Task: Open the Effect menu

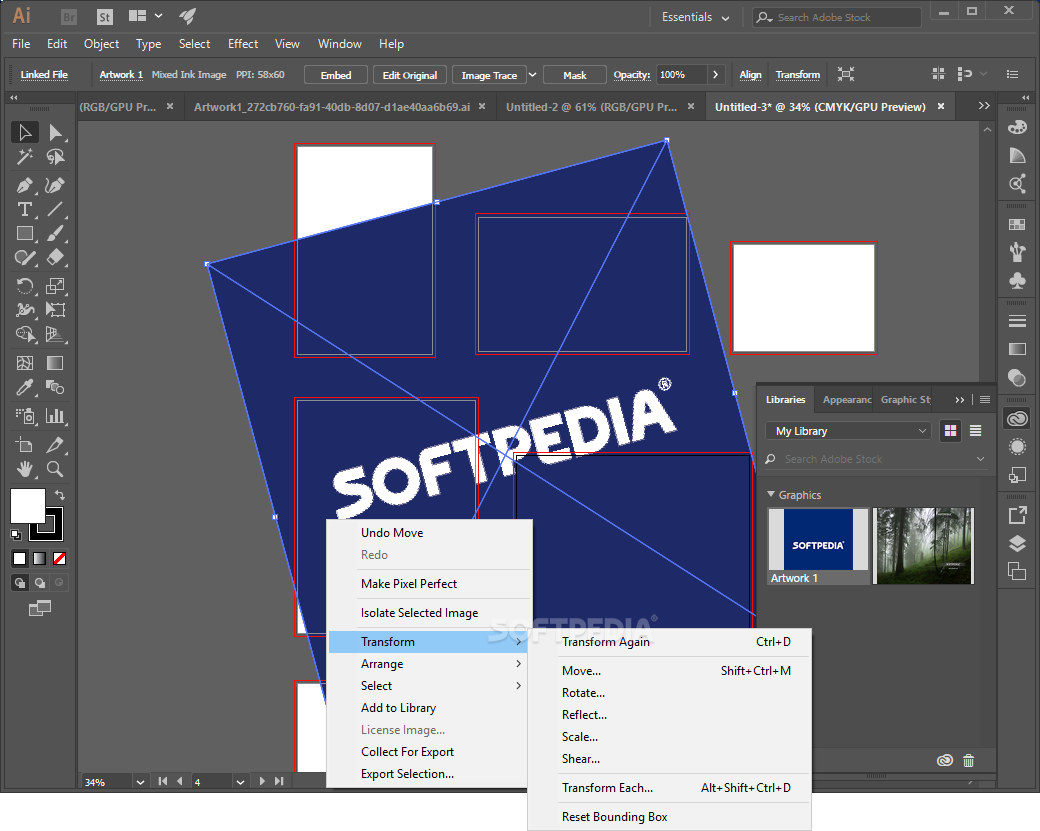Action: pos(243,44)
